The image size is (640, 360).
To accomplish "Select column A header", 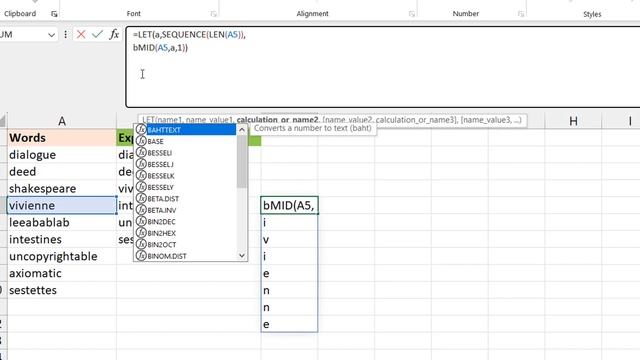I will [x=62, y=121].
